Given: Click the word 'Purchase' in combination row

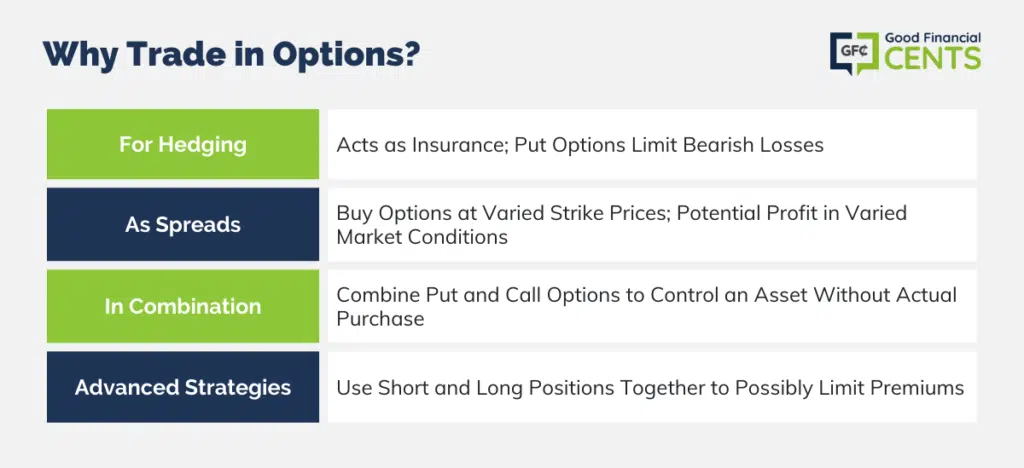Looking at the screenshot, I should point(380,319).
